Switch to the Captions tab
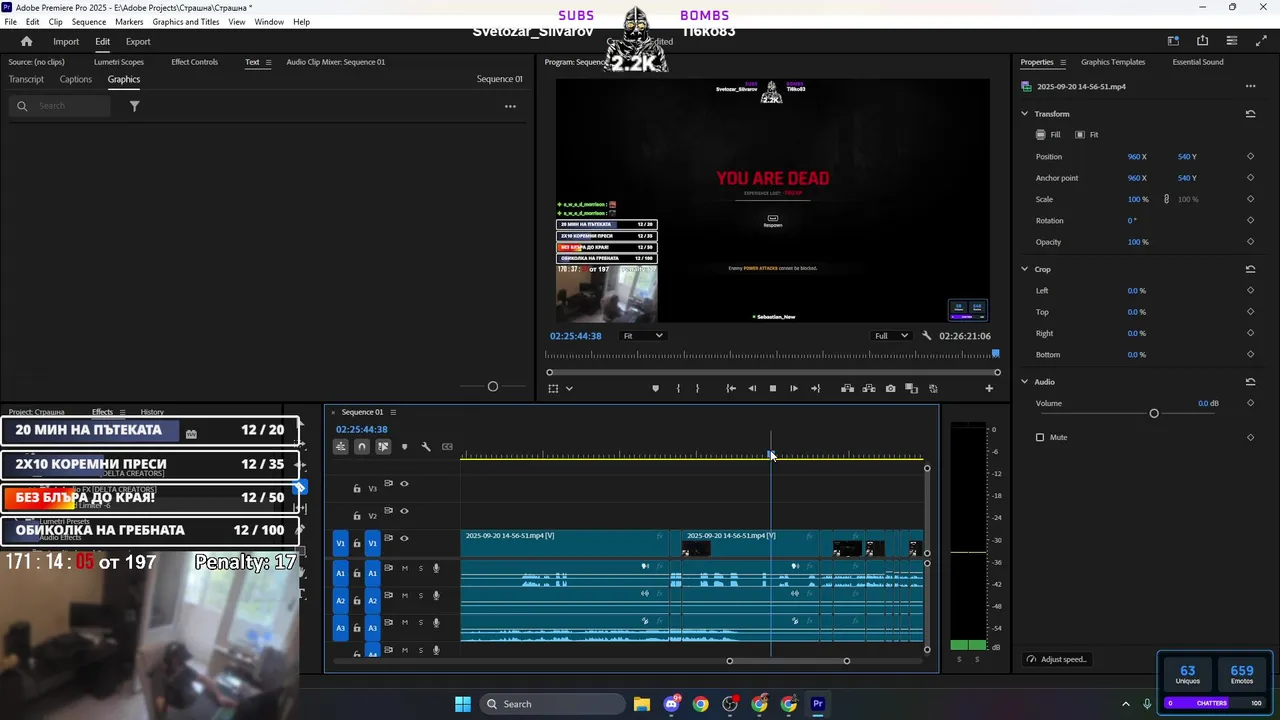The width and height of the screenshot is (1280, 720). (76, 79)
